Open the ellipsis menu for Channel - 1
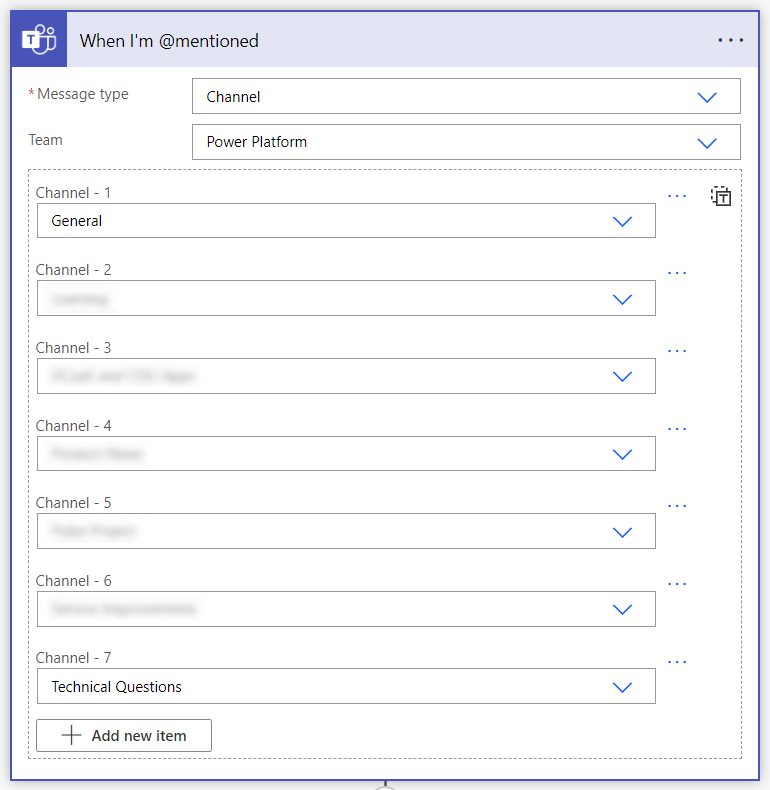770x790 pixels. (x=677, y=195)
